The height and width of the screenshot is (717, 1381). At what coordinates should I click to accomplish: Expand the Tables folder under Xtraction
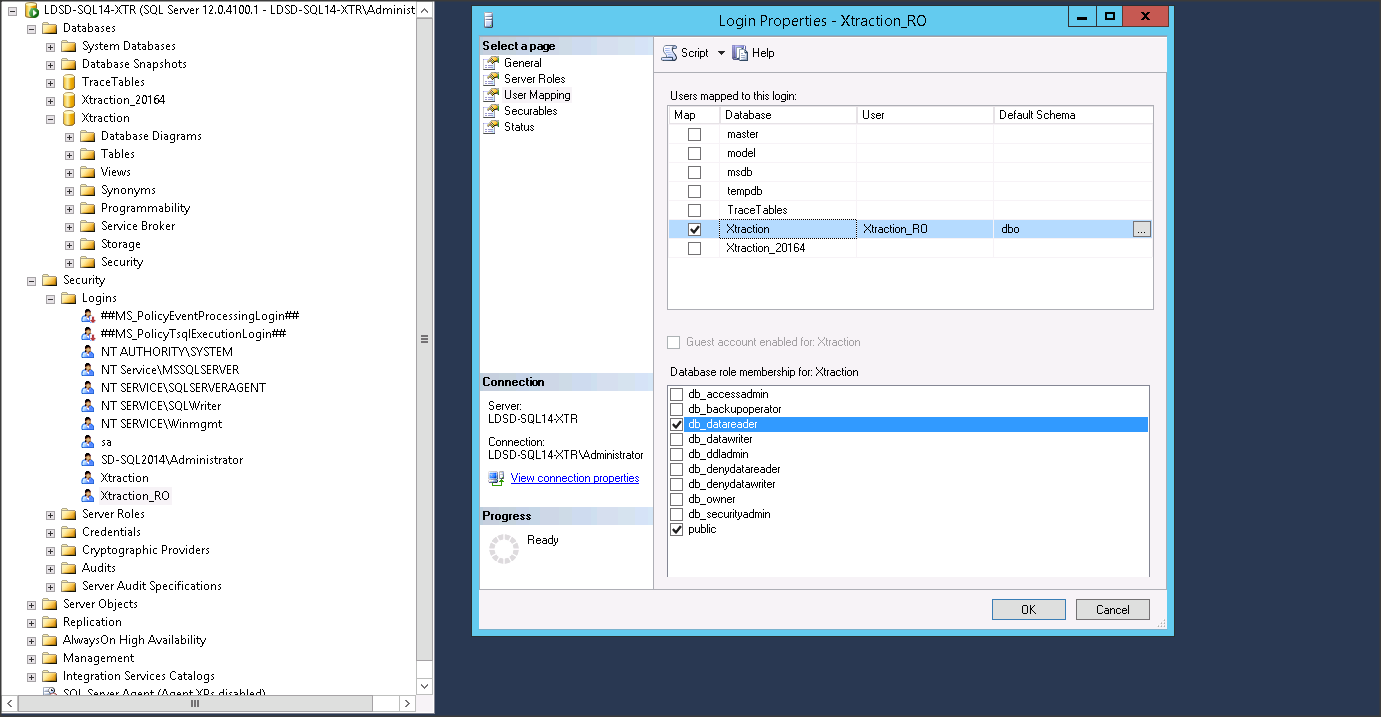(x=68, y=153)
